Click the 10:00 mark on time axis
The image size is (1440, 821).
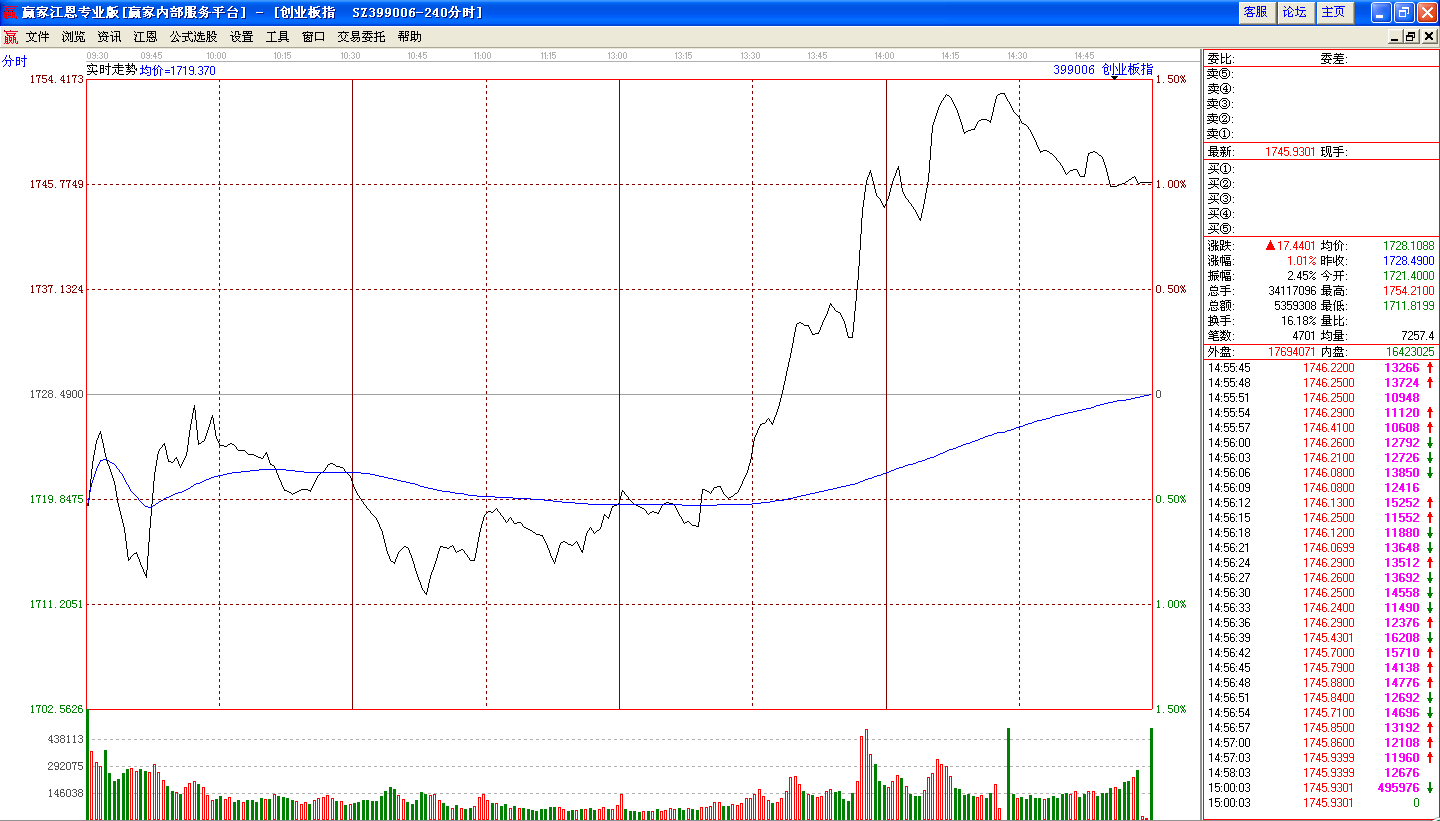(x=216, y=56)
